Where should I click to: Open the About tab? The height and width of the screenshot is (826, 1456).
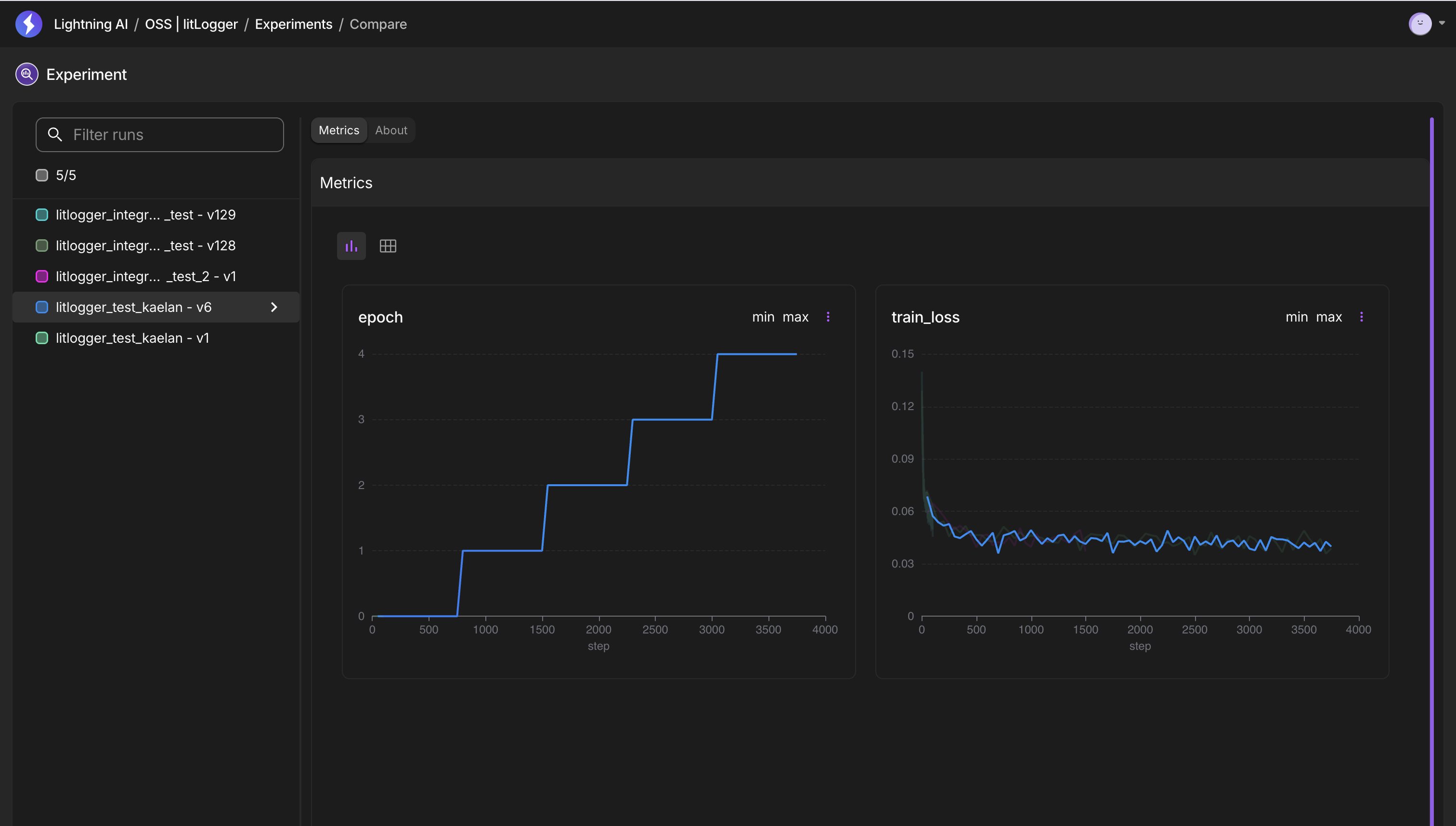(391, 130)
